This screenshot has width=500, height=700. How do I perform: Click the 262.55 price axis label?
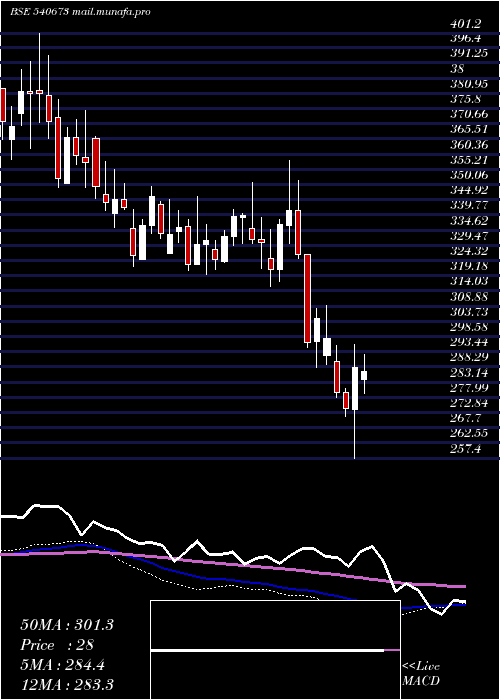click(469, 433)
